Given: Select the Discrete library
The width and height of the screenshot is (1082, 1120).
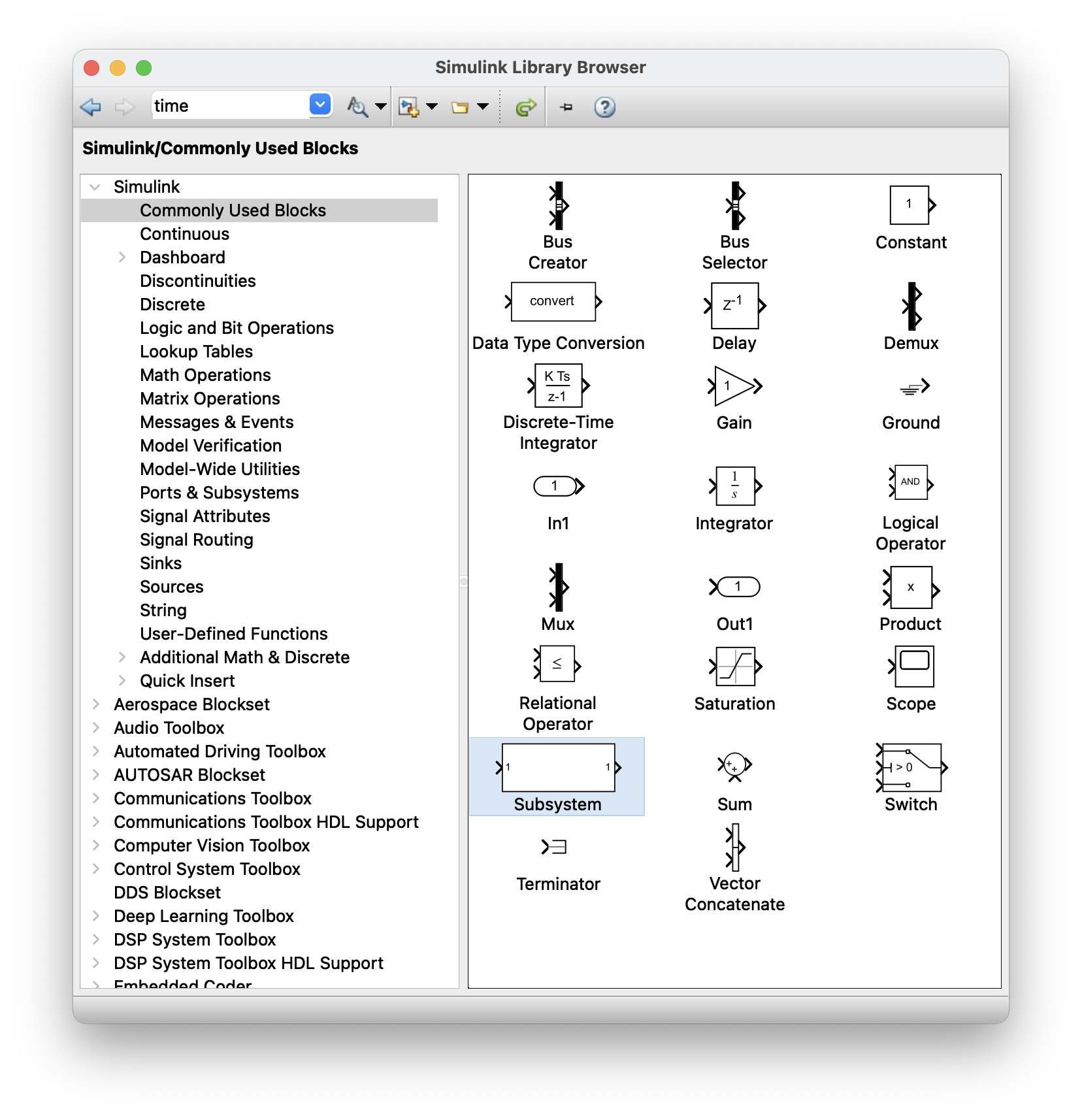Looking at the screenshot, I should pos(172,305).
